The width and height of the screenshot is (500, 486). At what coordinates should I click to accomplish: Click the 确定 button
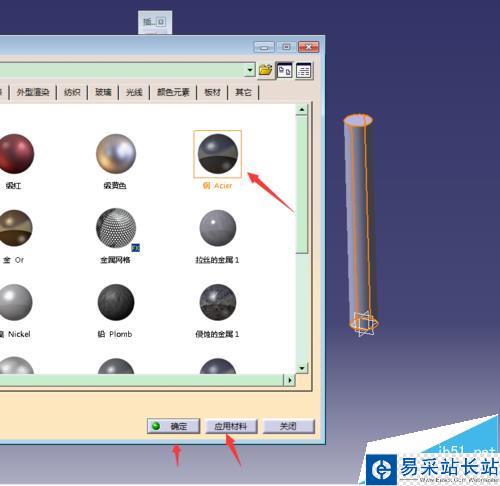(x=173, y=426)
